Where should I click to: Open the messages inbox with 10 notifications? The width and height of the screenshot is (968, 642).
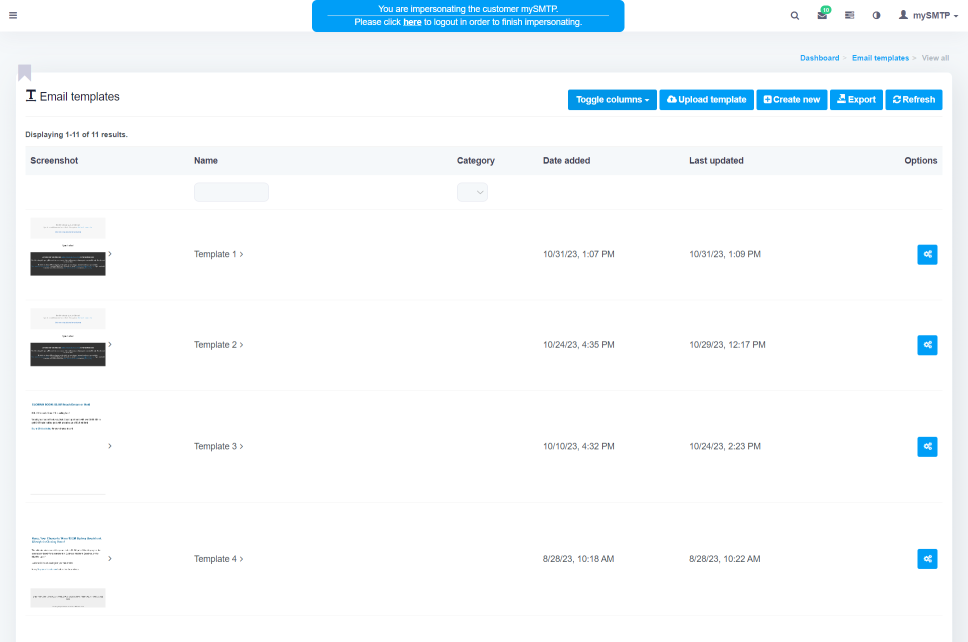pos(822,16)
